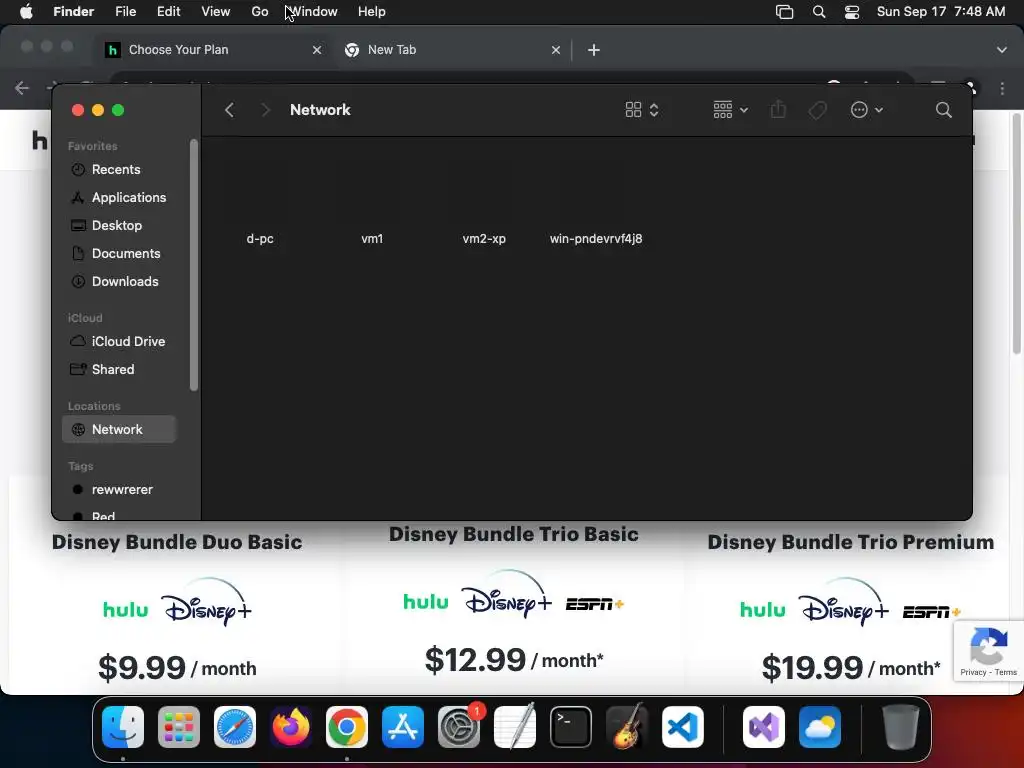This screenshot has width=1024, height=768.
Task: Click Disney Bundle Trio Basic heading
Action: [514, 534]
